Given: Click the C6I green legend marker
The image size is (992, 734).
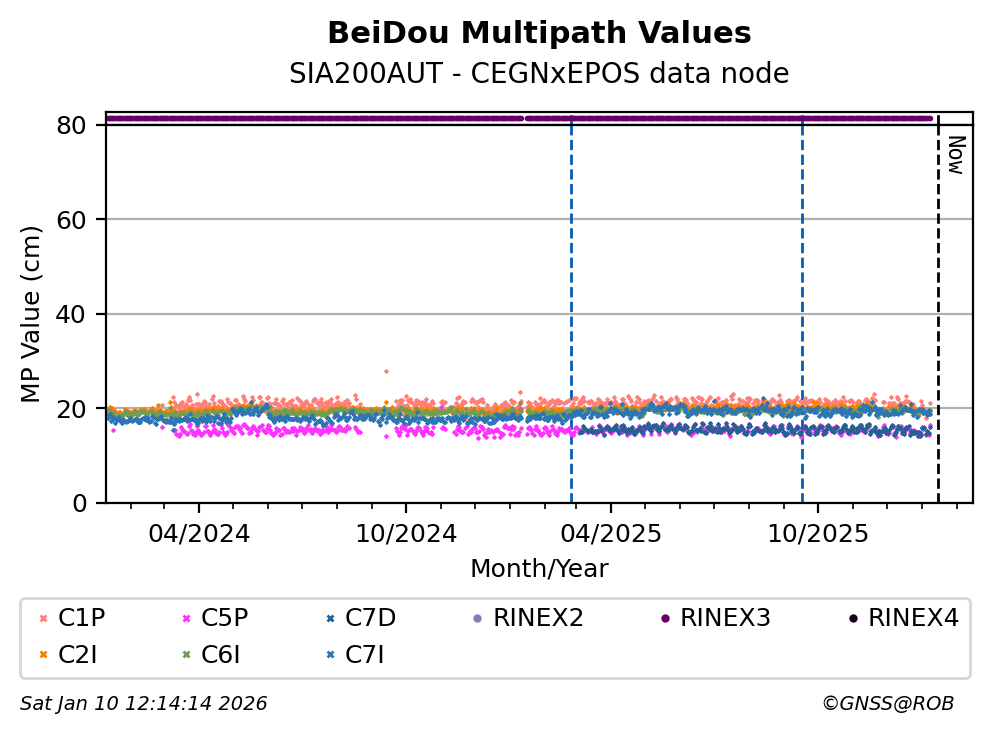Looking at the screenshot, I should point(185,656).
